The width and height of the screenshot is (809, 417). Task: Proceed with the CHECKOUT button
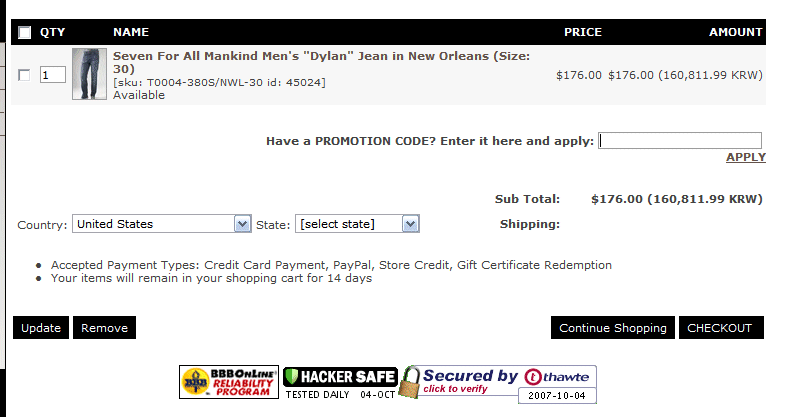click(x=721, y=328)
